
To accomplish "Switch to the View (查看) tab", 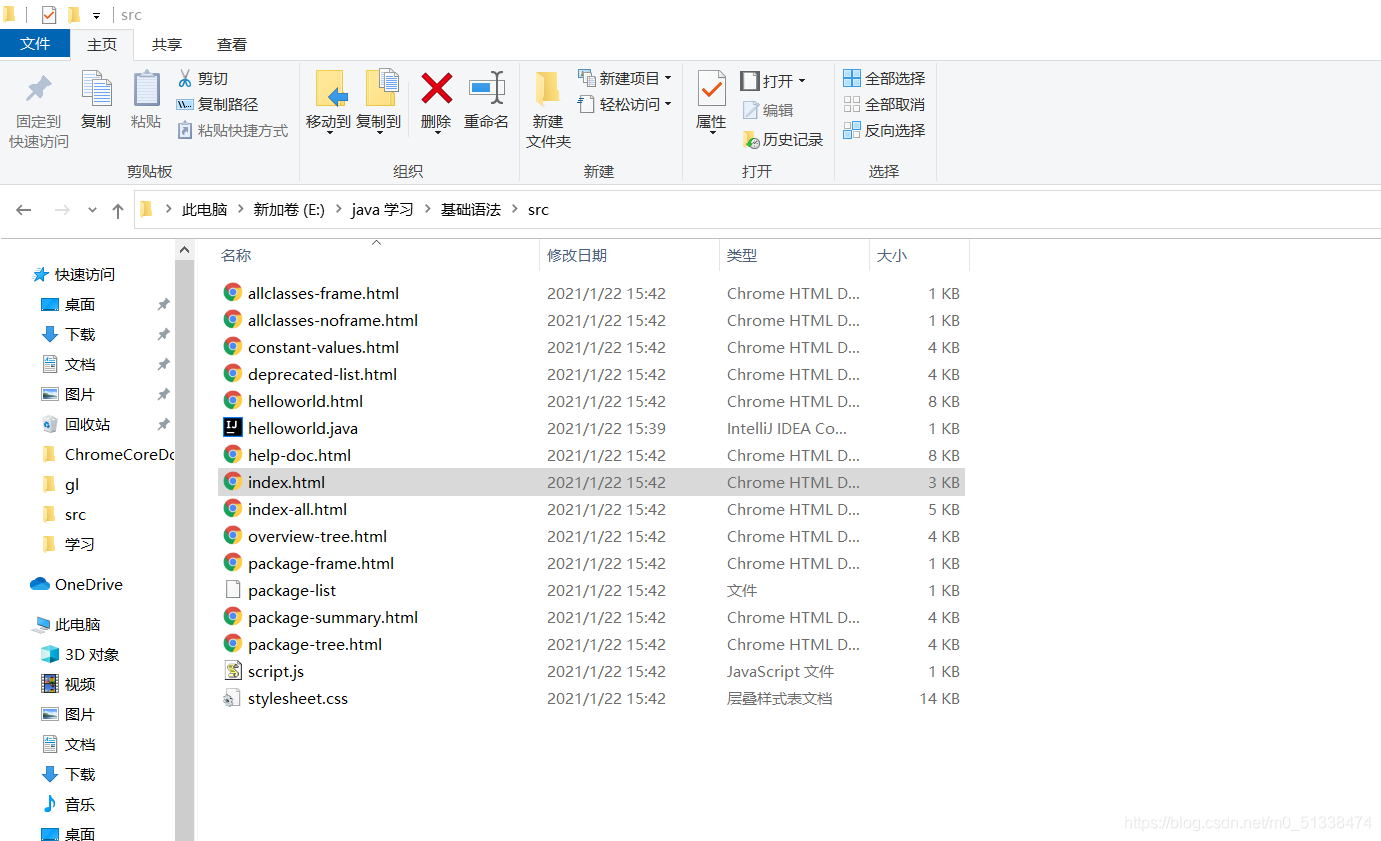I will 232,44.
